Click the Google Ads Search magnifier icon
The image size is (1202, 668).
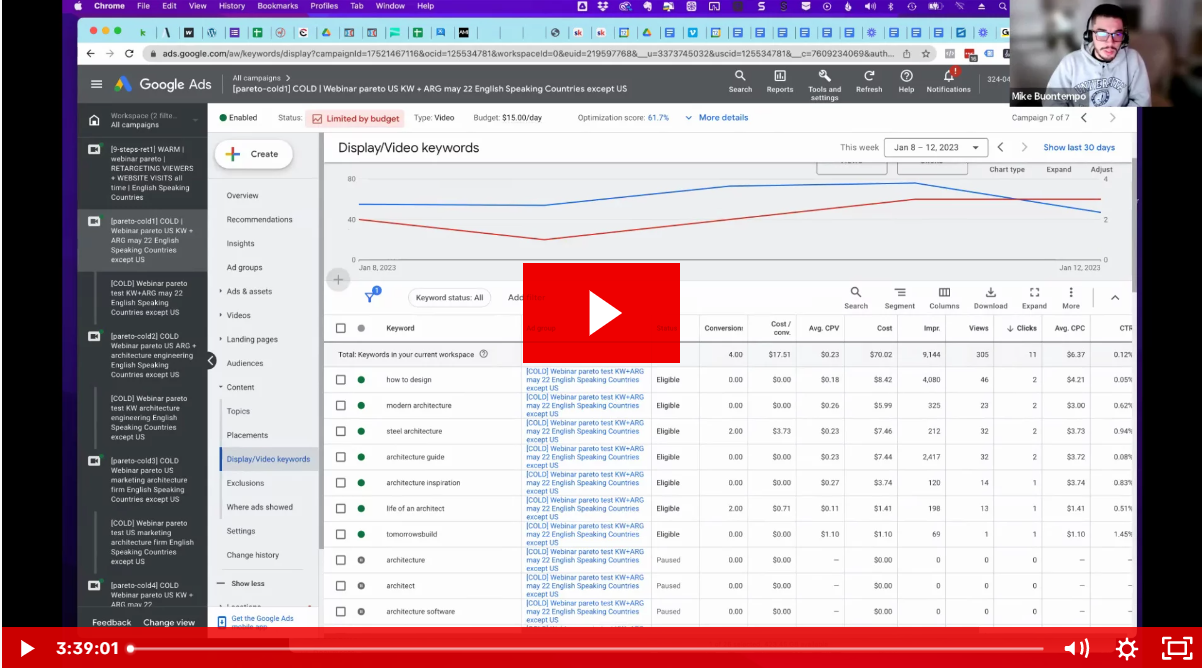[740, 76]
